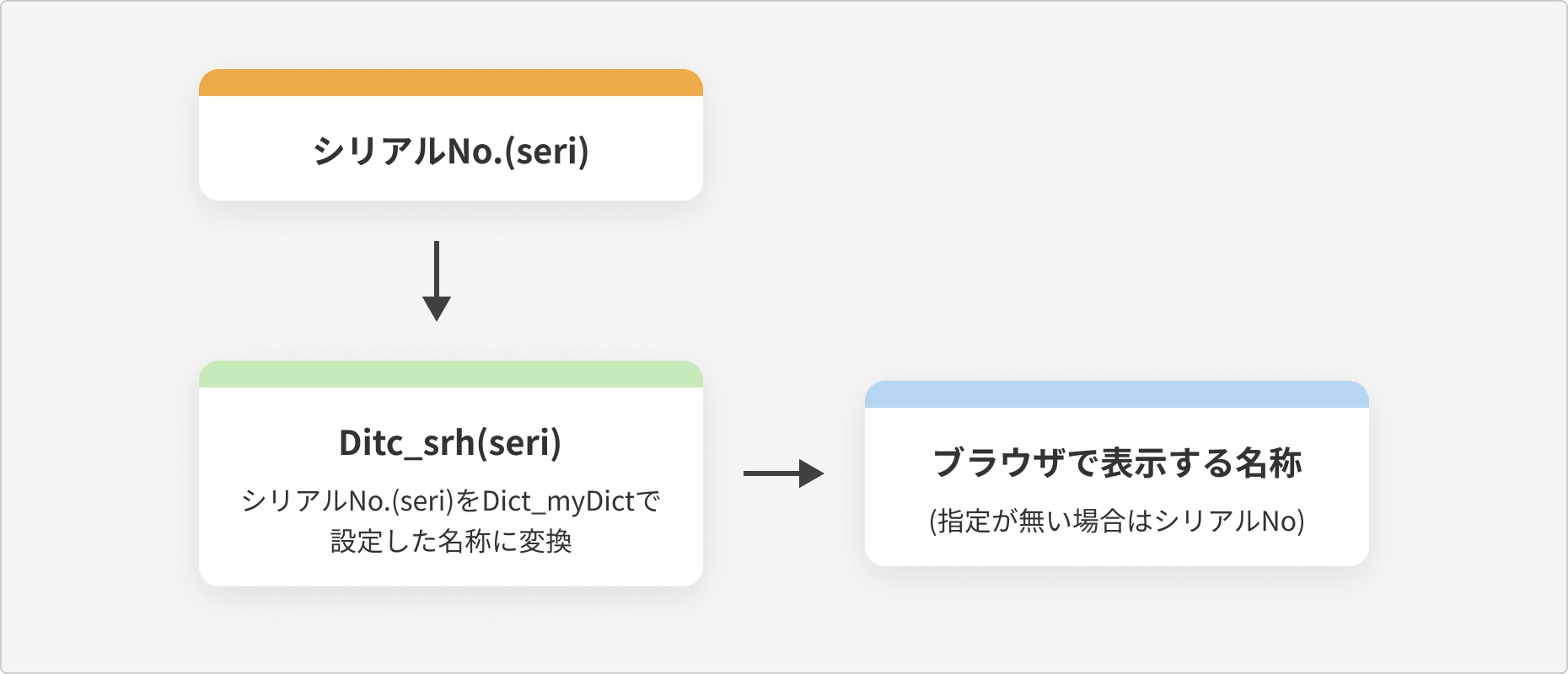Screen dimensions: 1568x674
Task: Click the word 変換 in green card
Action: 545,541
